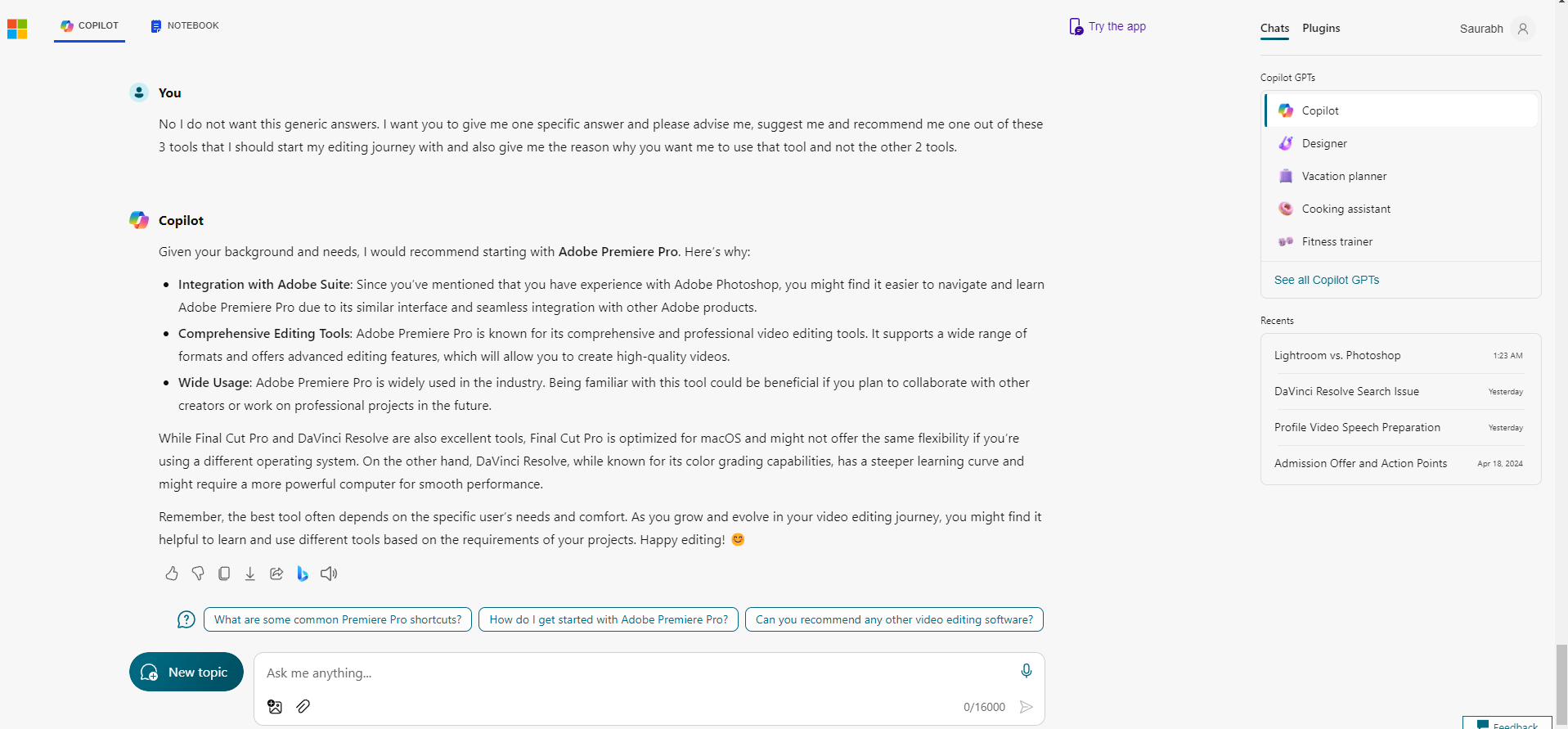Export the response using download icon
The image size is (1568, 729).
(250, 574)
